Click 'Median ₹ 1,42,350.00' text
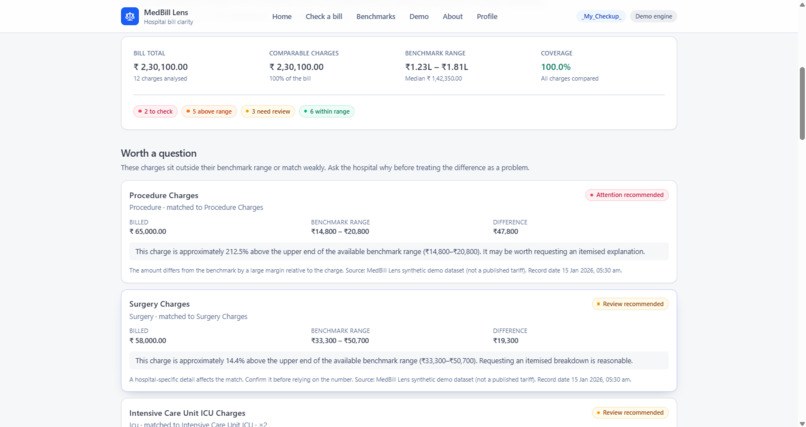 [x=433, y=79]
